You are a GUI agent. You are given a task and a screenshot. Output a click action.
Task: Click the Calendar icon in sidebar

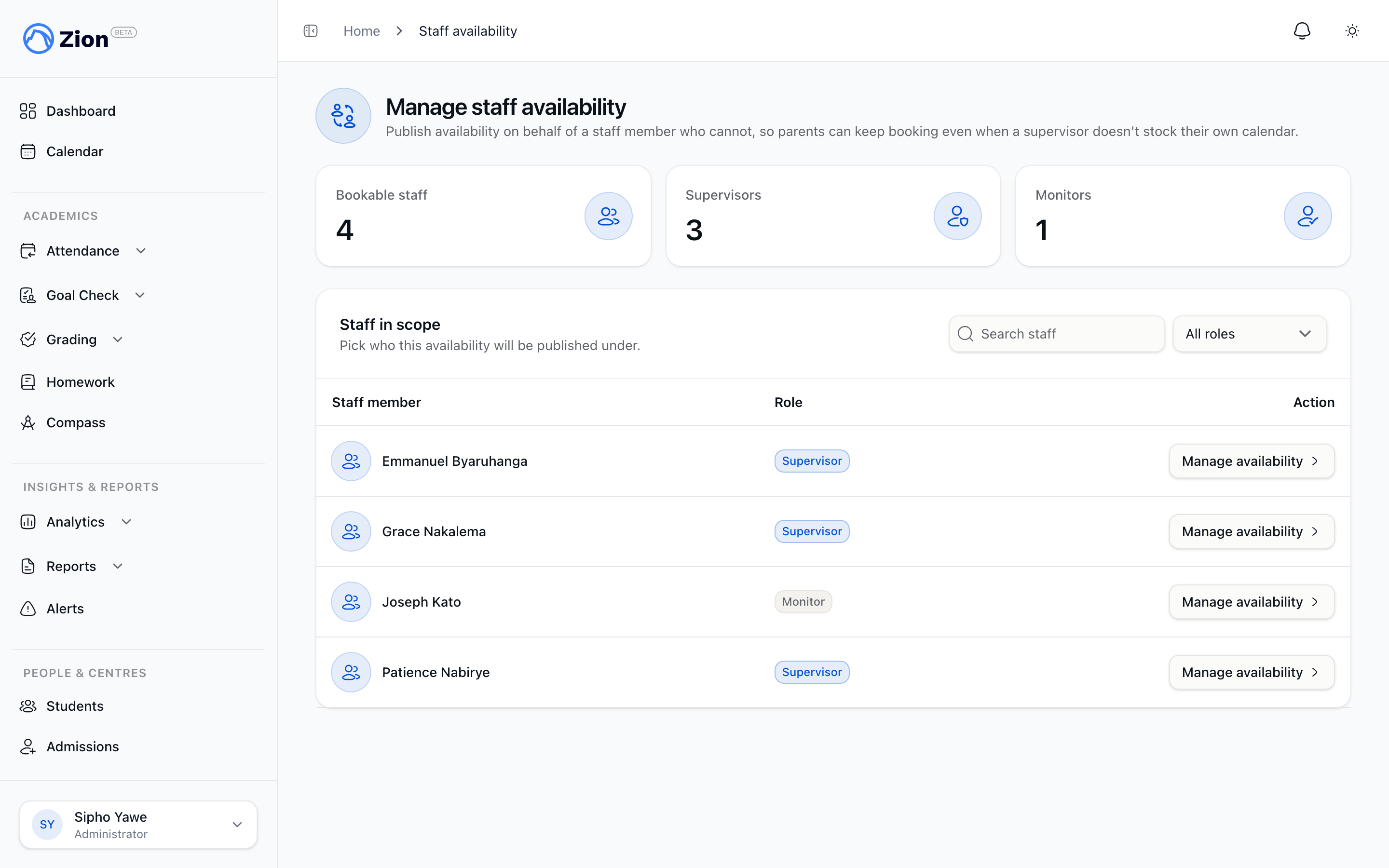28,151
